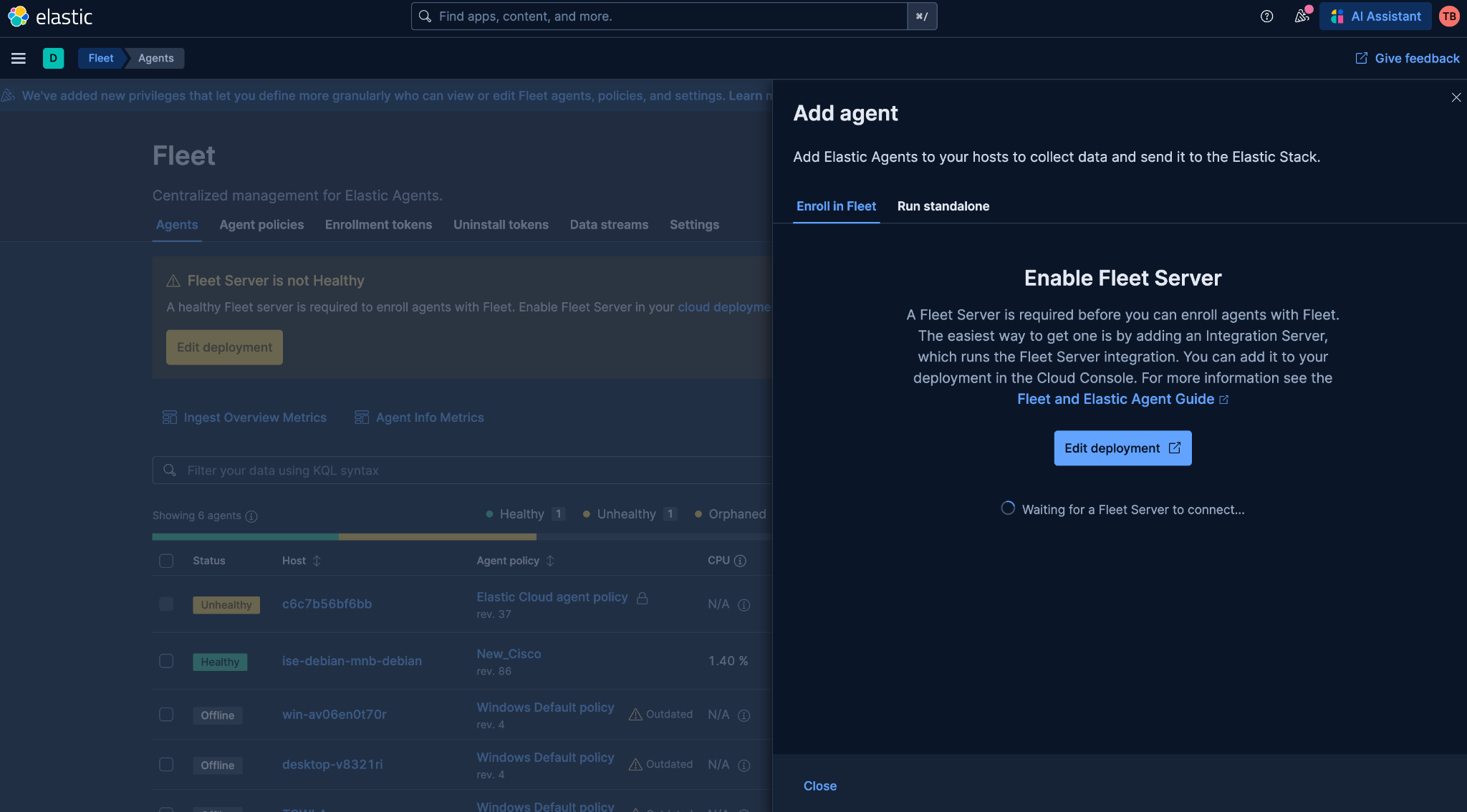Open the New_Cisco agent policy
The width and height of the screenshot is (1467, 812).
(x=509, y=654)
